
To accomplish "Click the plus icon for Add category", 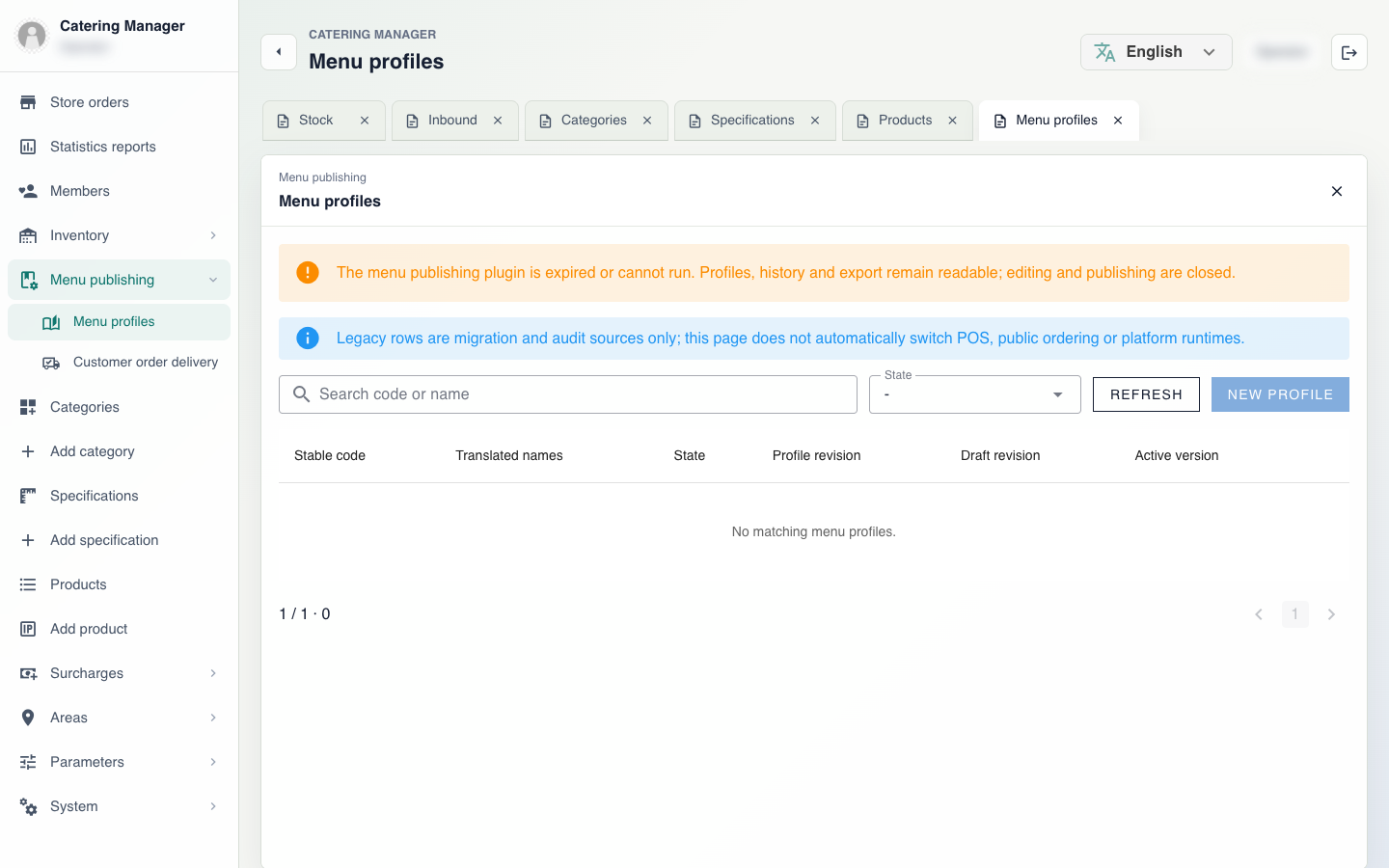I will tap(28, 451).
